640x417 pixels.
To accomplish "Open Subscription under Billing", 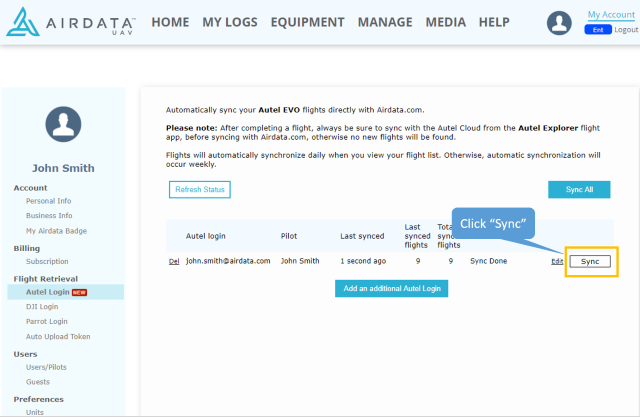I will (47, 262).
